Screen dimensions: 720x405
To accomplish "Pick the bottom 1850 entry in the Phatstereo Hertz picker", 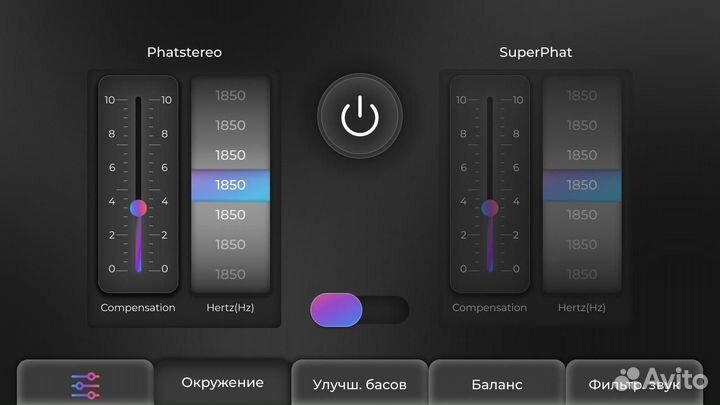I will (231, 274).
